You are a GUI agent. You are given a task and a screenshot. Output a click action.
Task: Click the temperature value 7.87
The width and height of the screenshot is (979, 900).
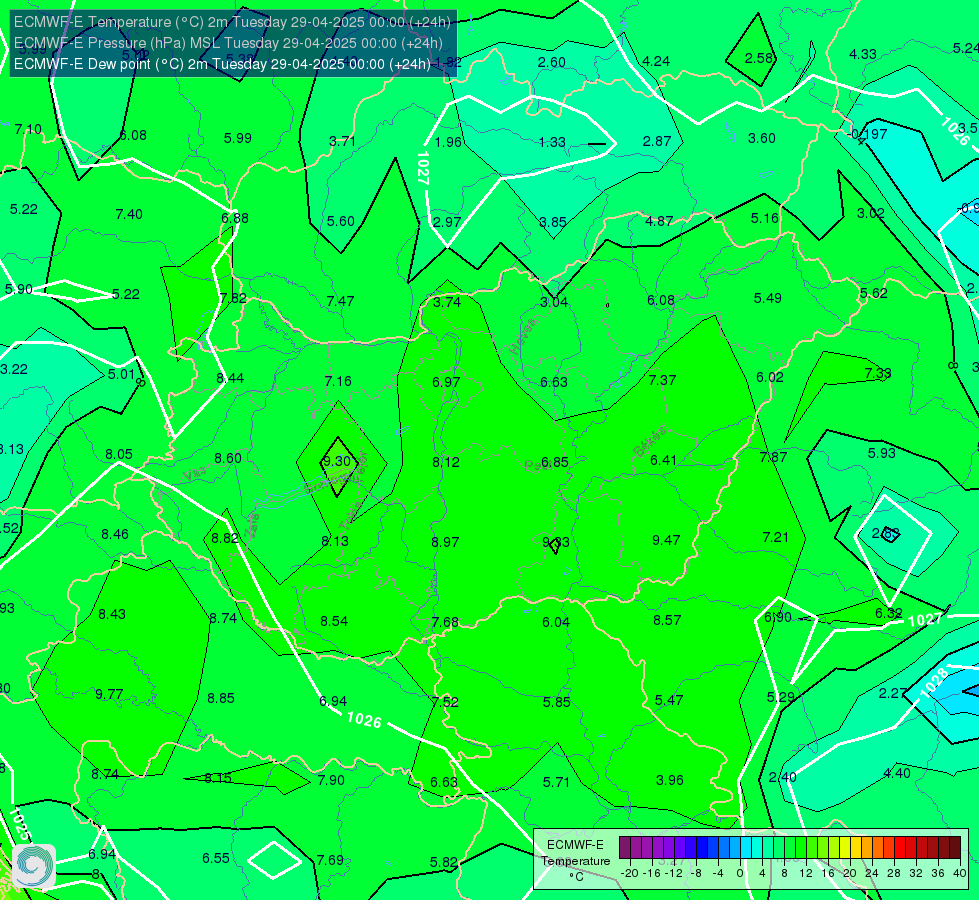773,457
